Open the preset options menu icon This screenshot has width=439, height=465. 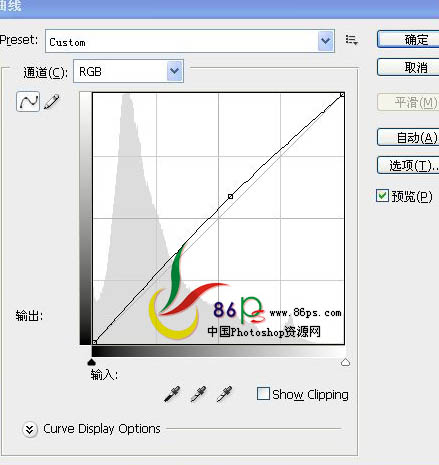coord(352,40)
